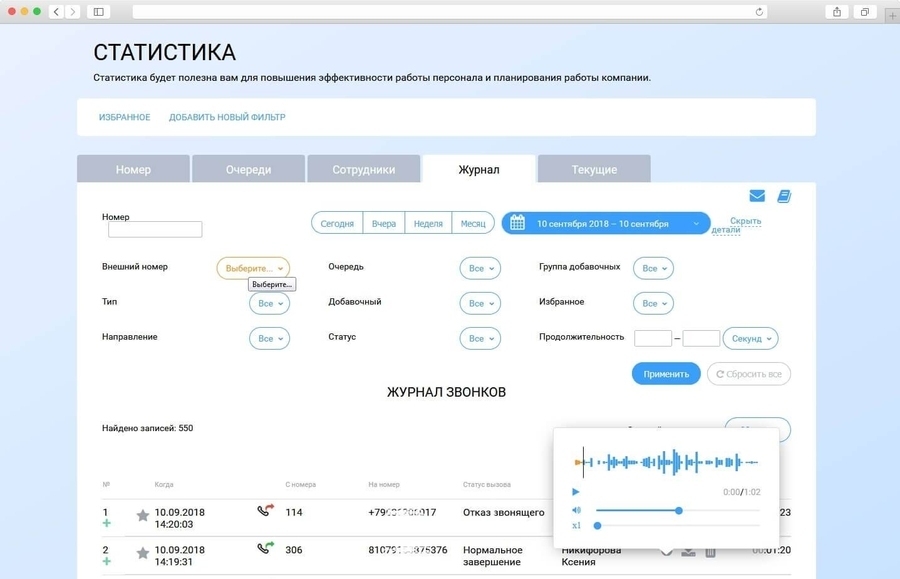Click the book journal icon
Image resolution: width=900 pixels, height=579 pixels.
click(784, 196)
